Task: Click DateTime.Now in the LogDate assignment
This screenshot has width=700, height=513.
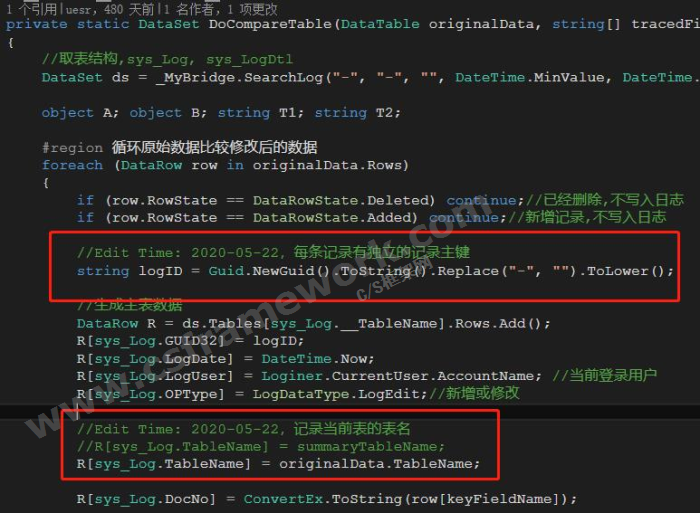Action: point(303,358)
